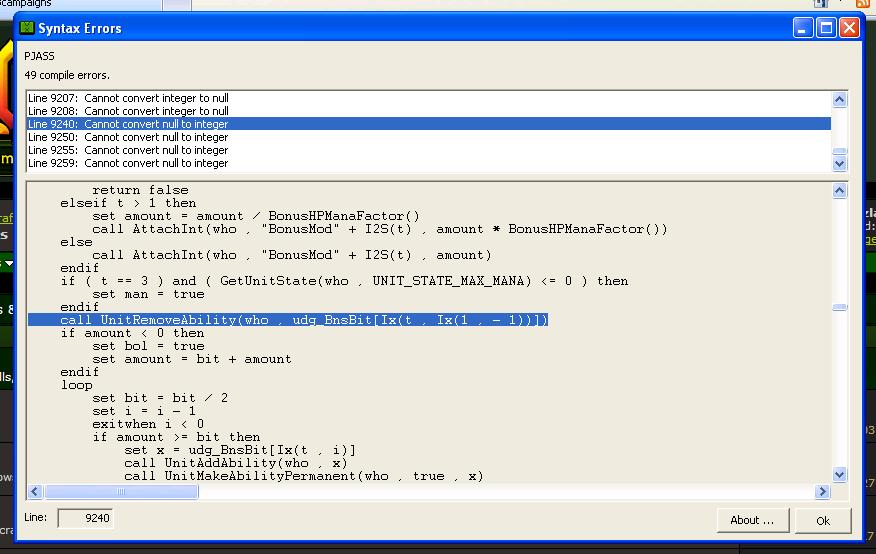The height and width of the screenshot is (554, 876).
Task: Select error Line 9207: Cannot convert integer to null
Action: click(x=429, y=98)
